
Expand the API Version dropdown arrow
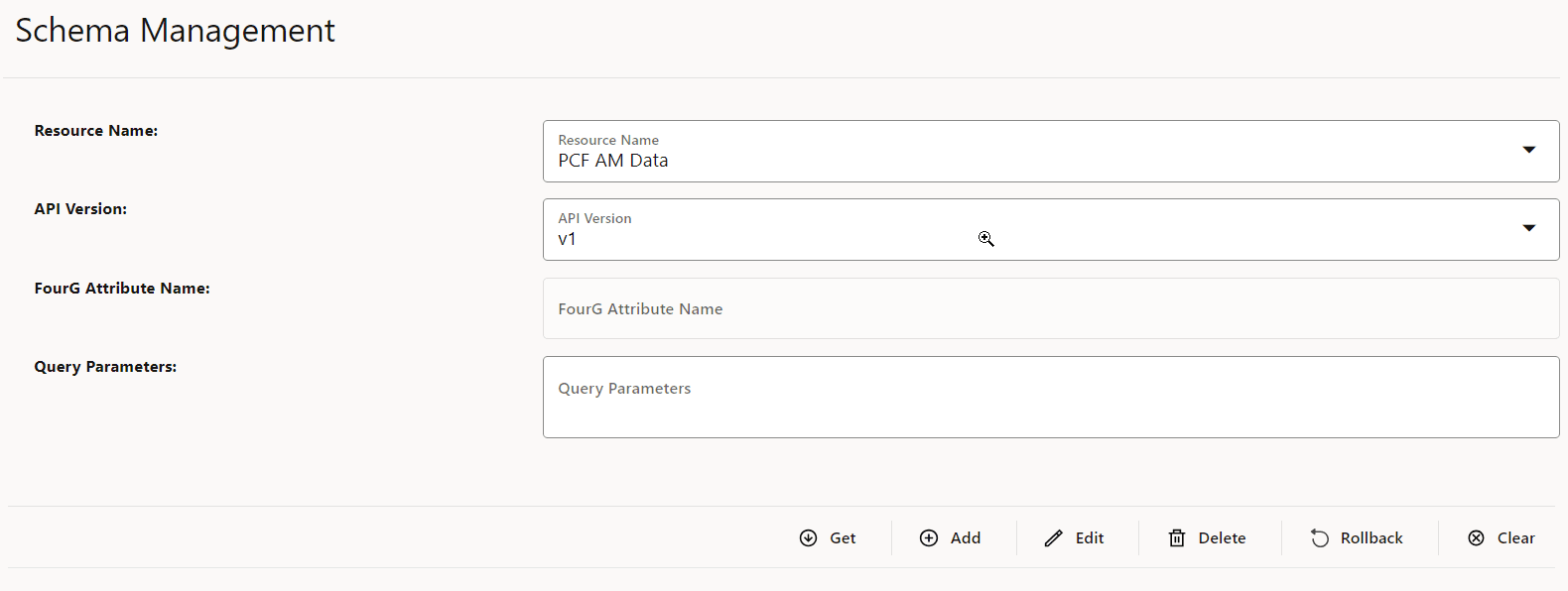coord(1529,228)
